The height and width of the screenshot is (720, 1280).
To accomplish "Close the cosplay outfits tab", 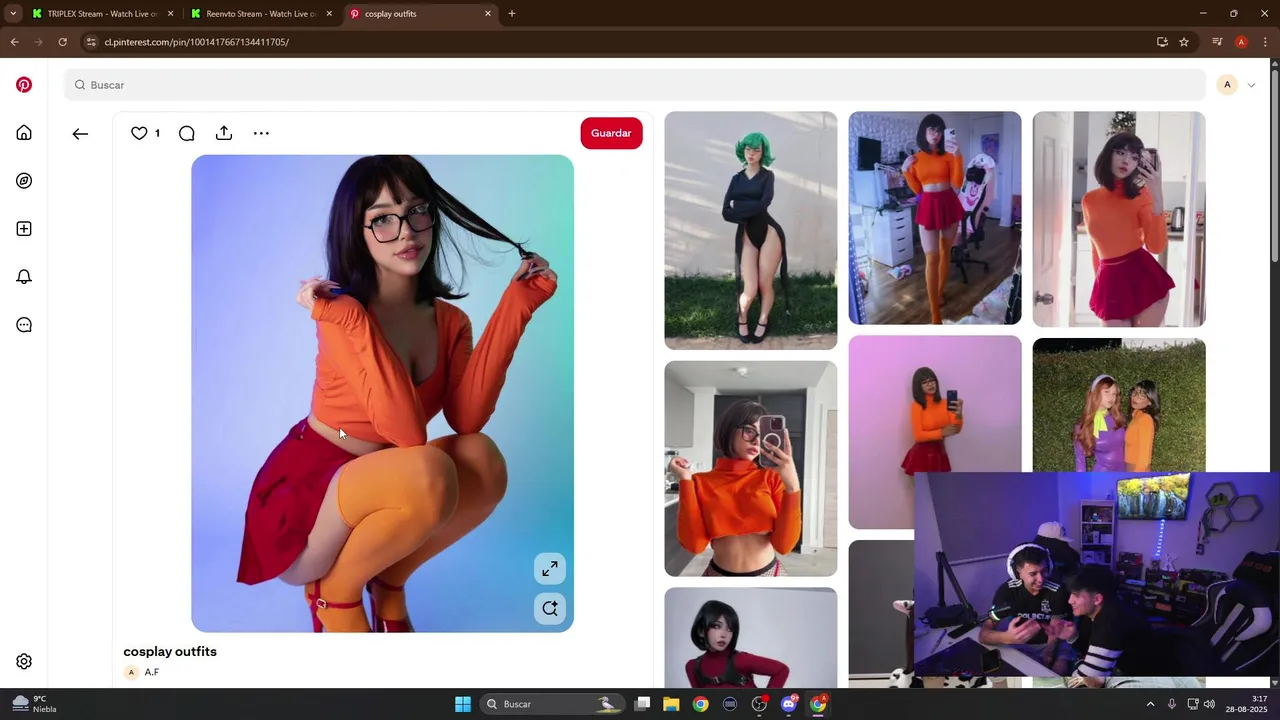I will point(488,14).
